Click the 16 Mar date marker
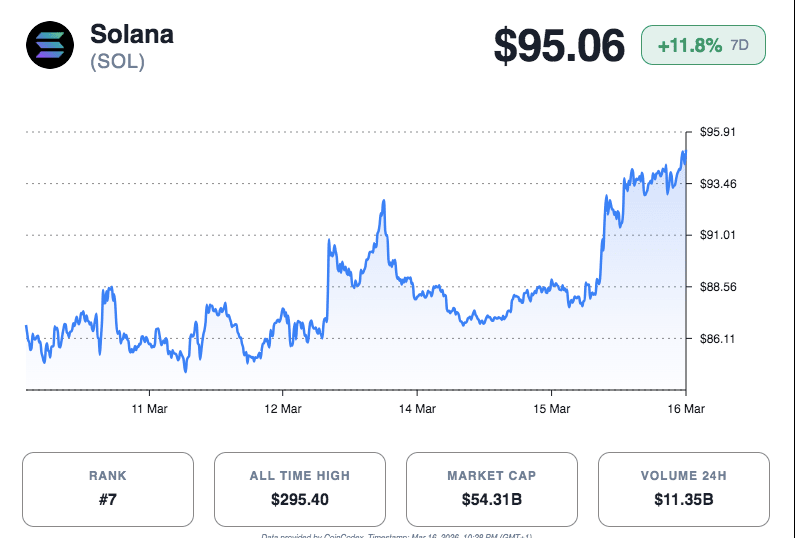This screenshot has height=538, width=795. pos(684,409)
